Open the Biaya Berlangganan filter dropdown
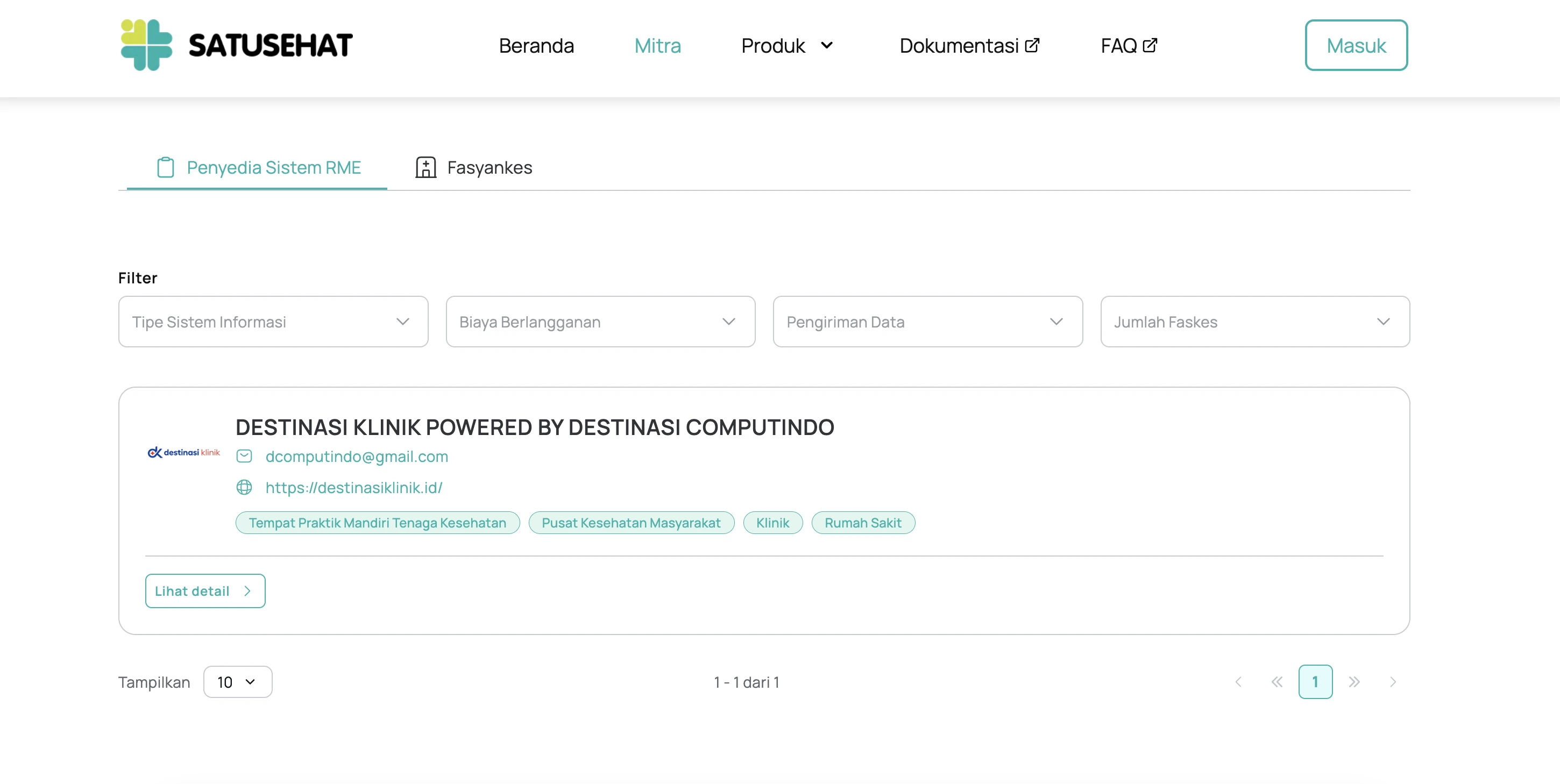The image size is (1560, 784). pyautogui.click(x=600, y=322)
